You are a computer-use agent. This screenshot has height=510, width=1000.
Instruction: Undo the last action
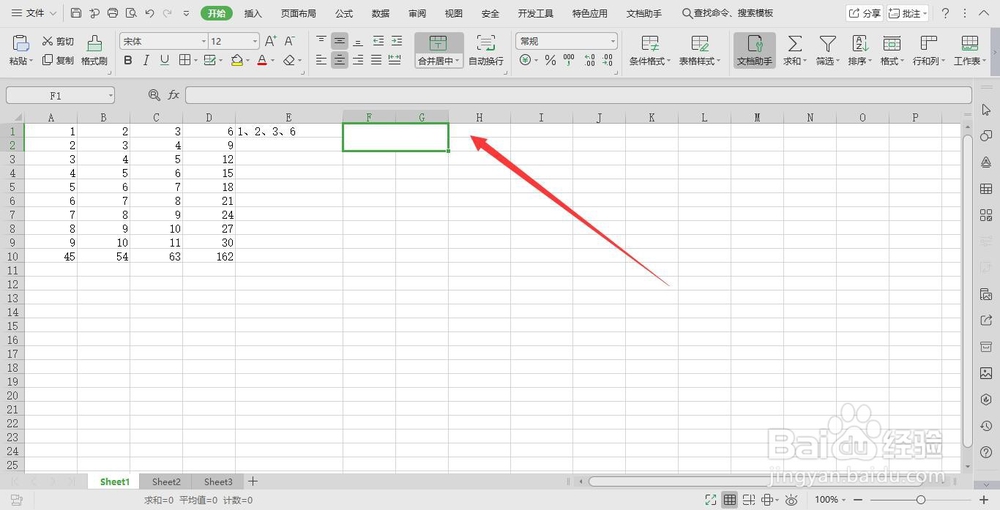tap(149, 13)
